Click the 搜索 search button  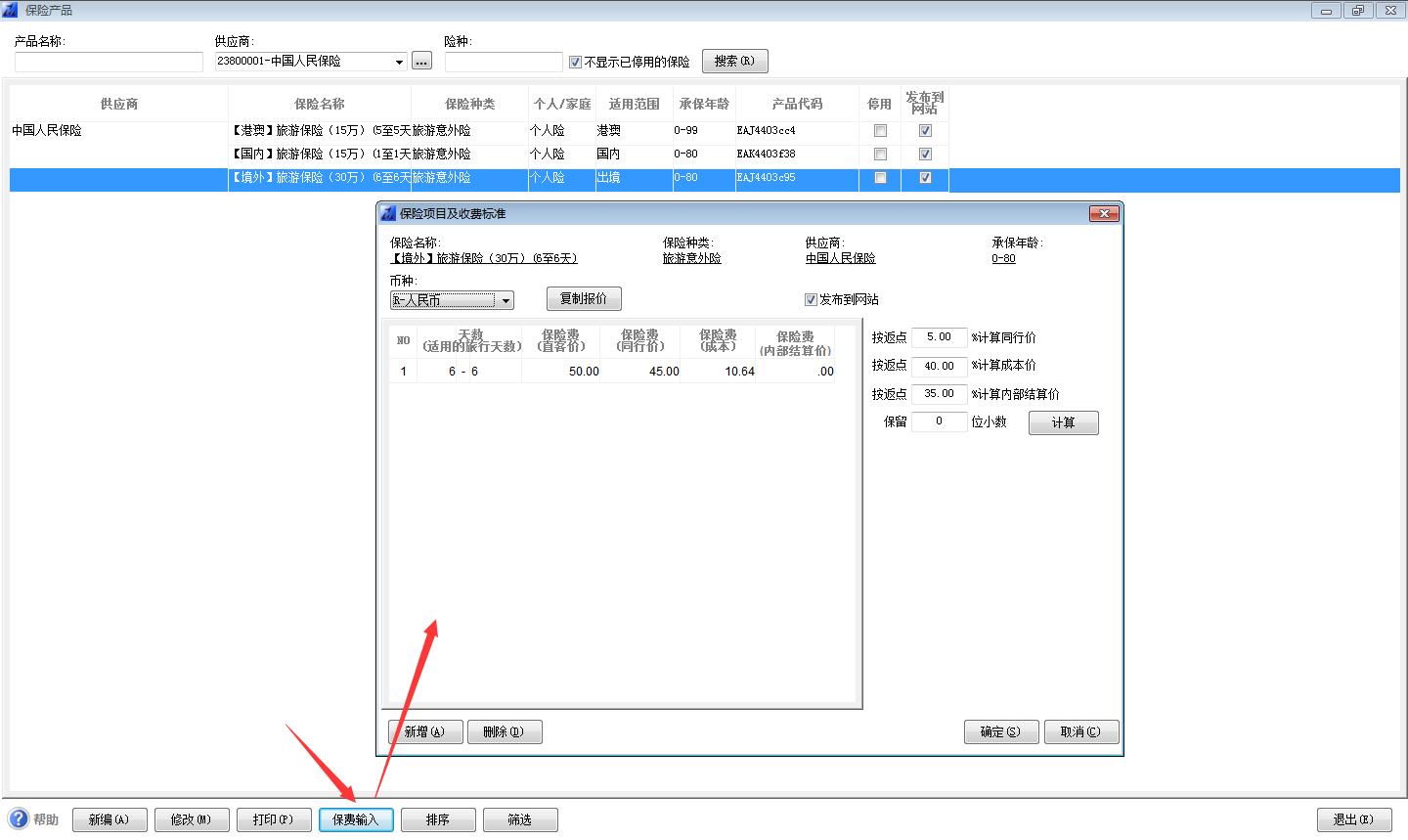click(x=734, y=62)
